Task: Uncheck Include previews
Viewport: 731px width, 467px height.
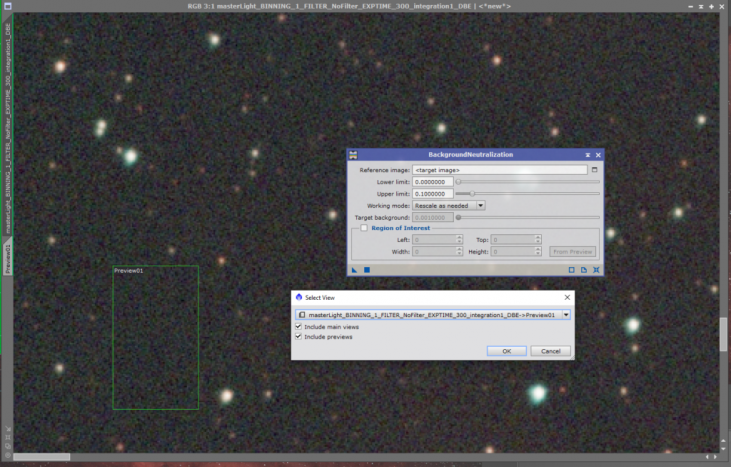Action: point(298,337)
